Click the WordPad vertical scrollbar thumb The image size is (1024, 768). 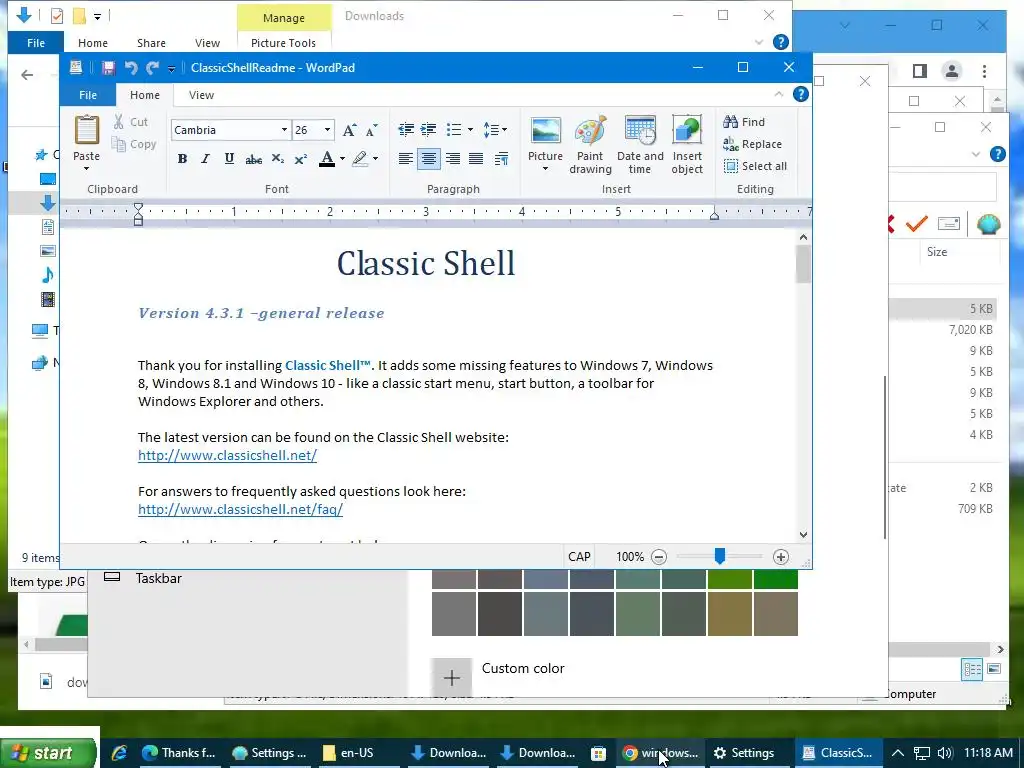point(803,264)
